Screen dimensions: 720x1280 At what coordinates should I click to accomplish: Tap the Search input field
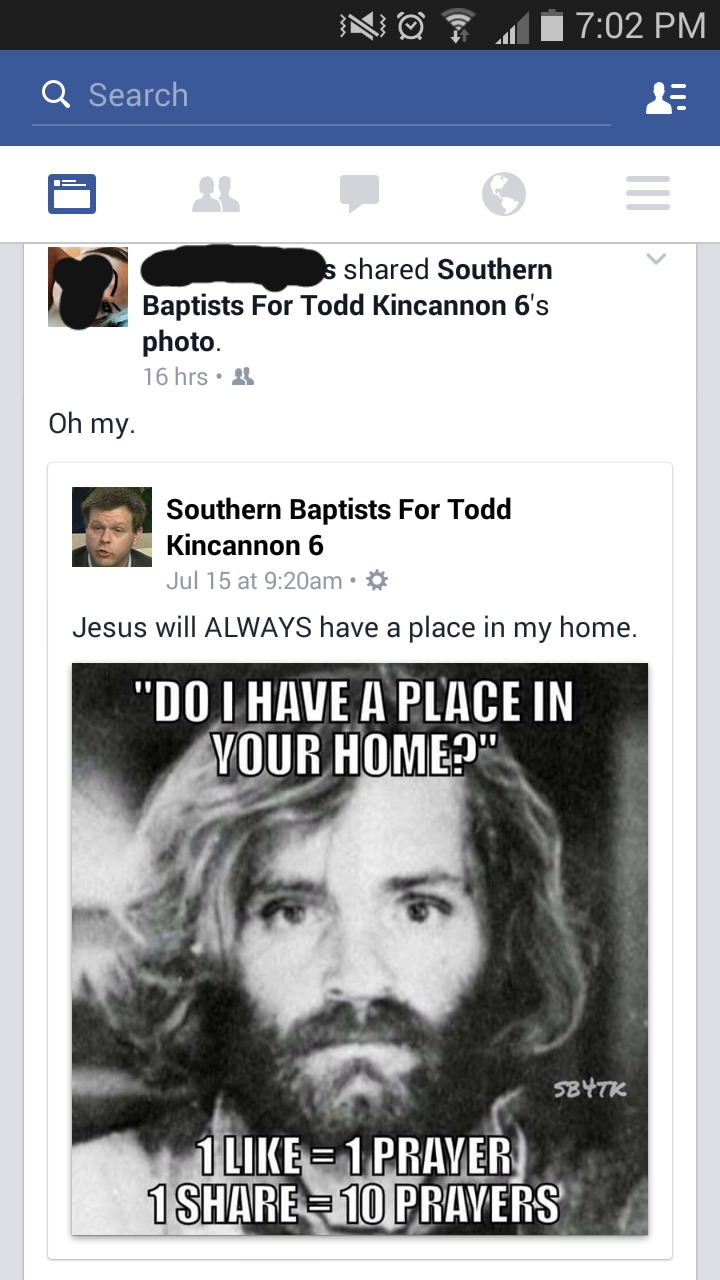tap(321, 96)
